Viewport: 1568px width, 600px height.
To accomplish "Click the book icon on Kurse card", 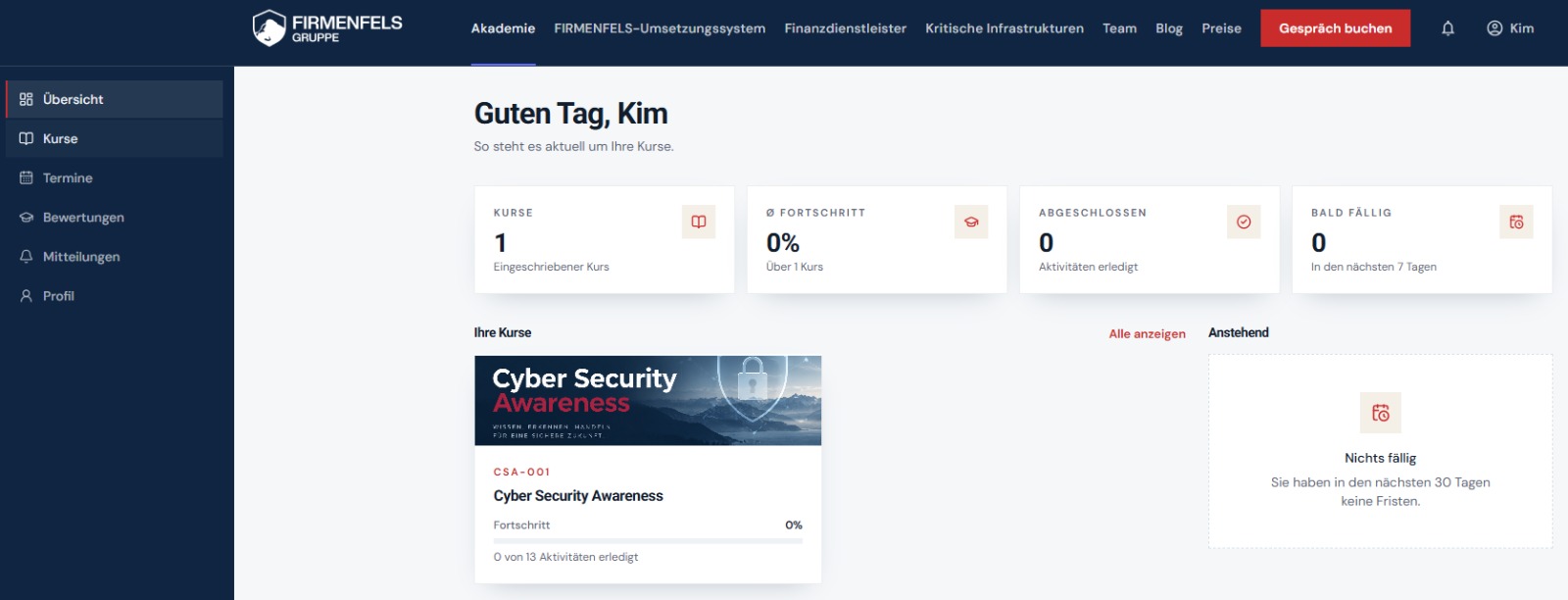I will (x=699, y=222).
